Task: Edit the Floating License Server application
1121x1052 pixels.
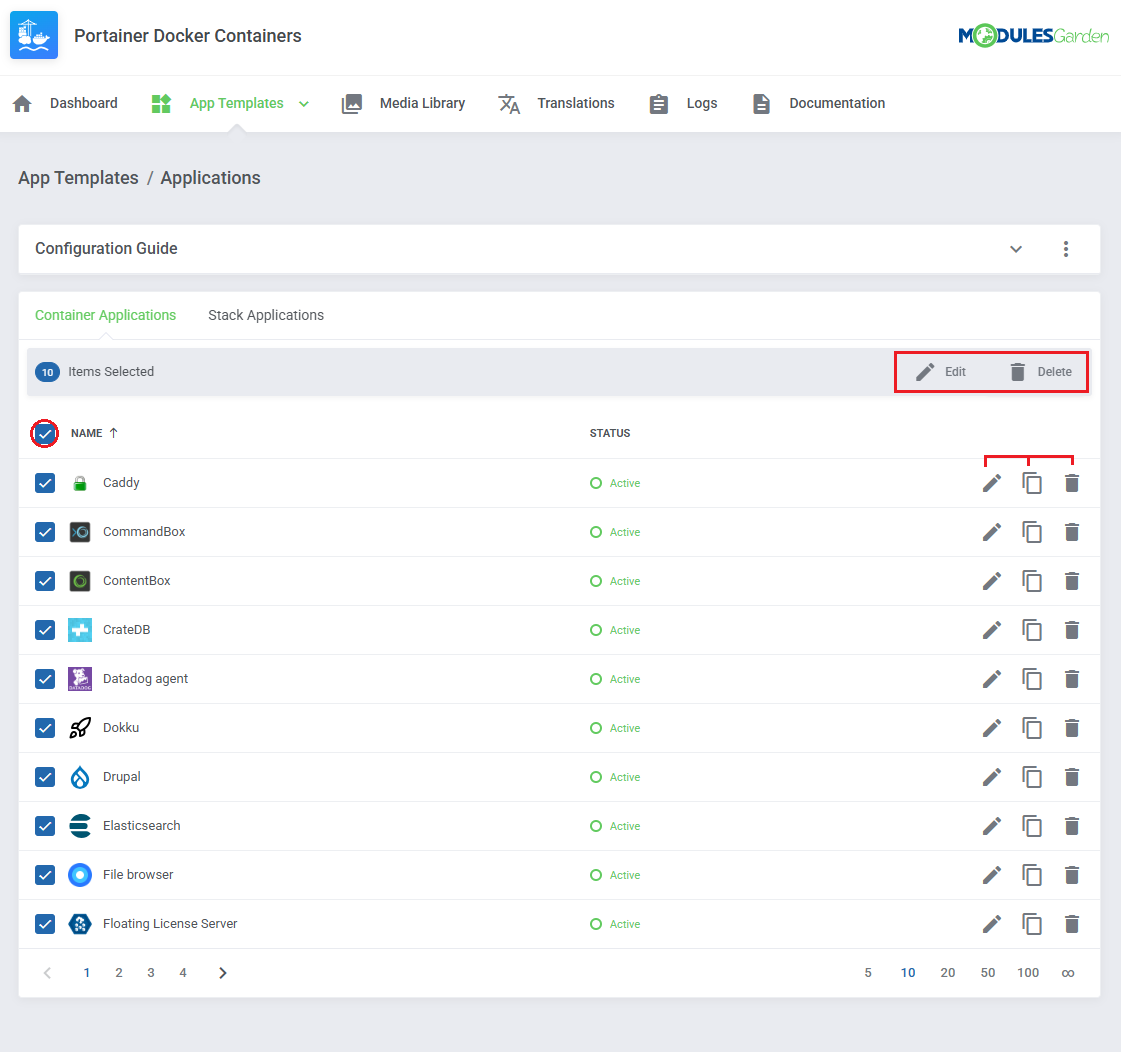Action: (x=992, y=924)
